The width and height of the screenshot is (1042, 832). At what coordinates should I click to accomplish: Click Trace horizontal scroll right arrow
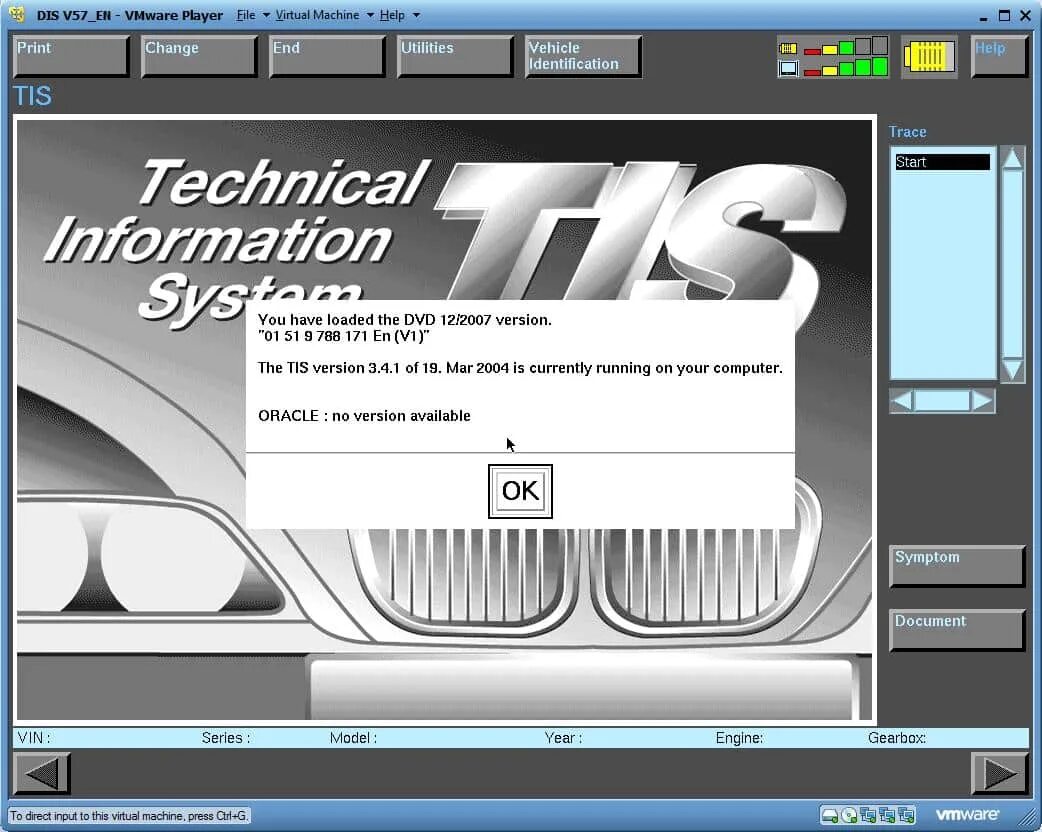click(x=983, y=401)
